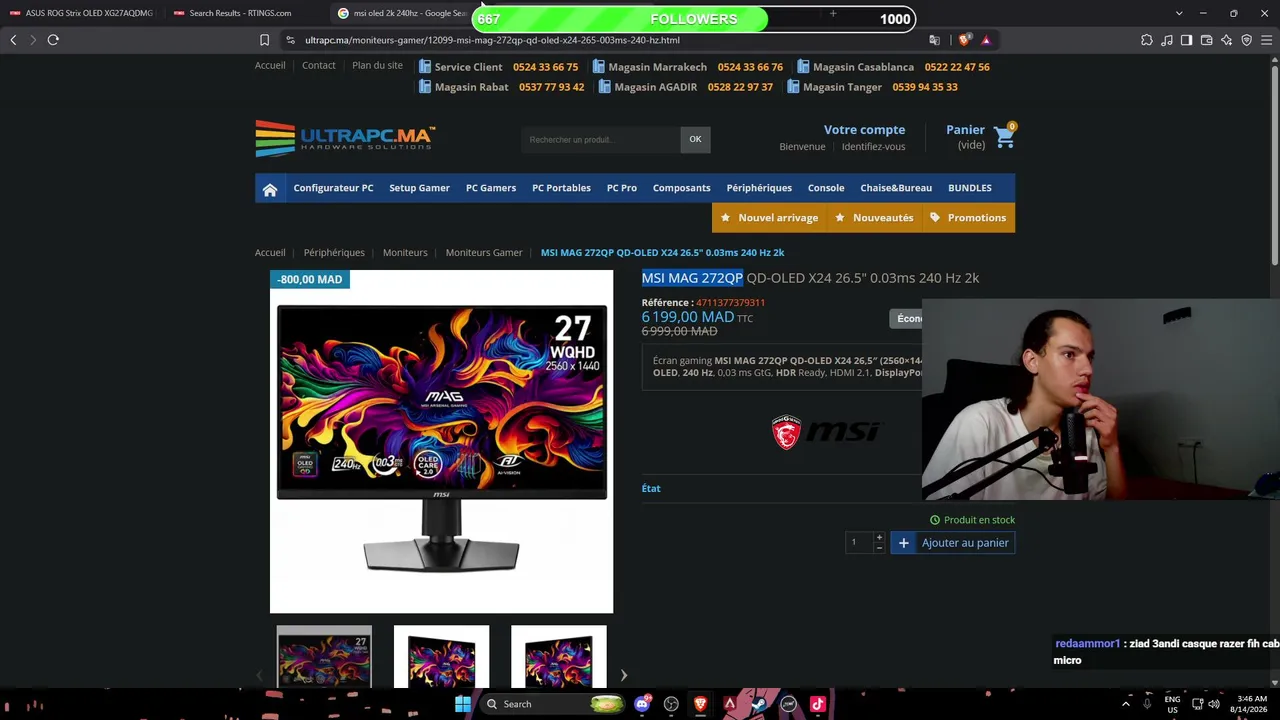Click the Moniteurs Gamer breadcrumb

tap(484, 253)
